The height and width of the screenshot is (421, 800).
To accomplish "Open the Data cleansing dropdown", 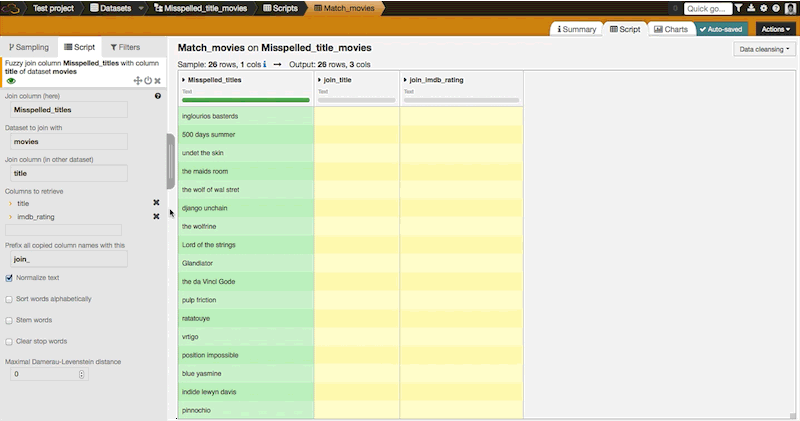I will pyautogui.click(x=764, y=49).
